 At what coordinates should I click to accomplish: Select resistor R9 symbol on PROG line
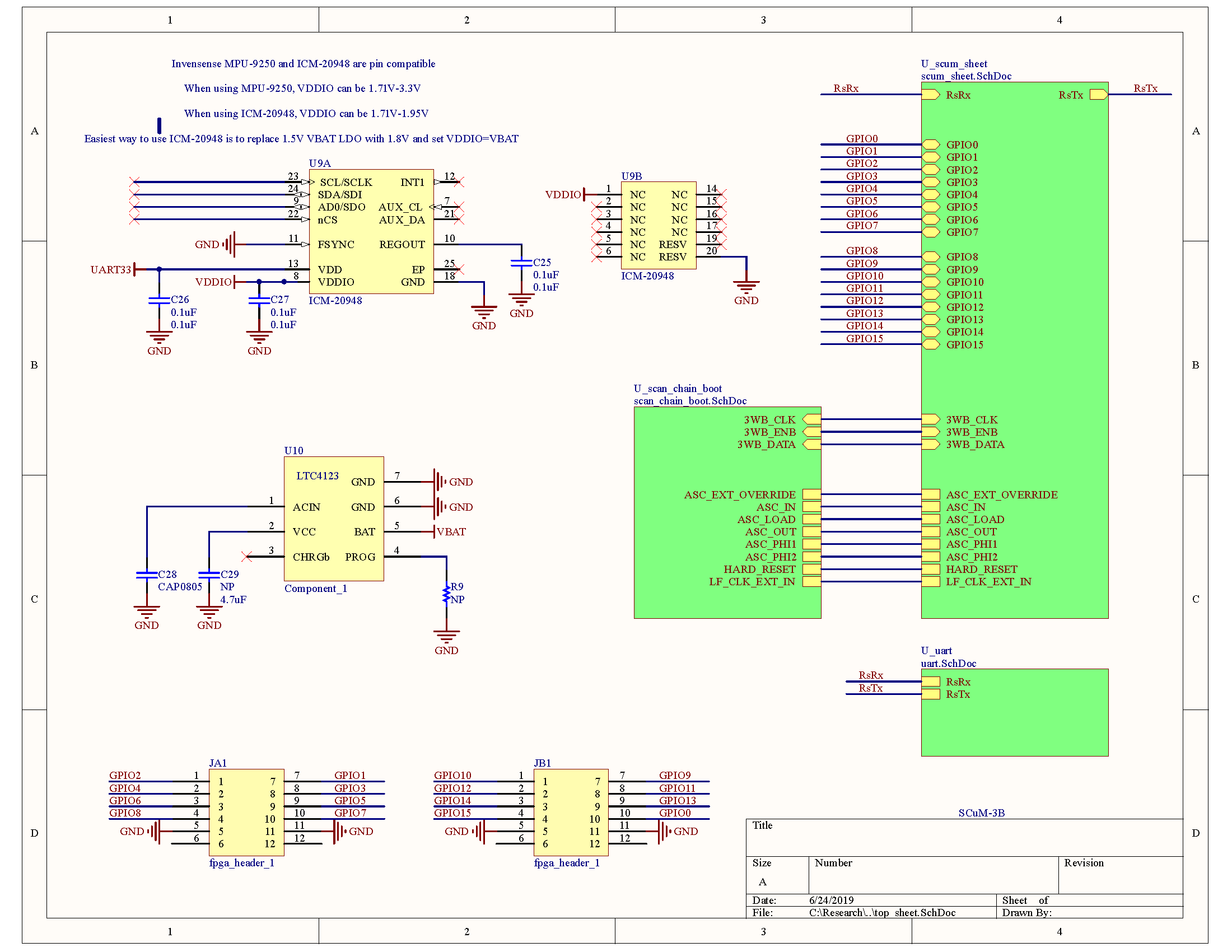point(446,594)
